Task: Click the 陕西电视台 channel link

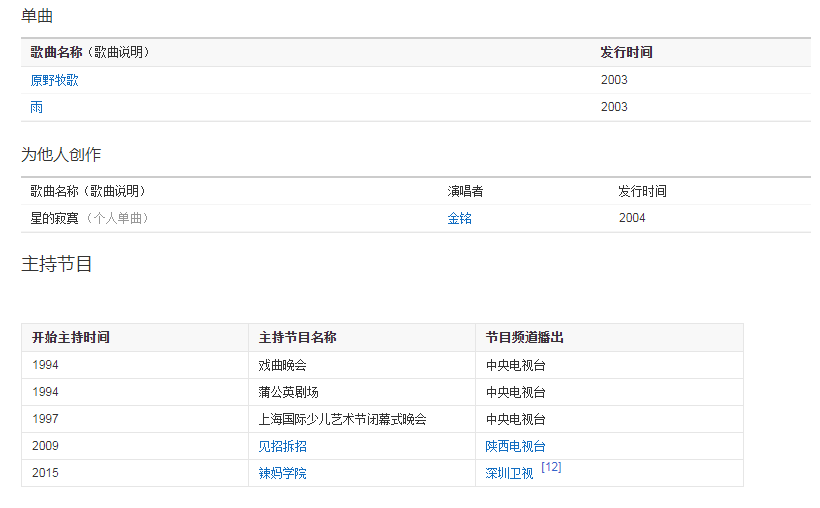Action: (x=515, y=446)
